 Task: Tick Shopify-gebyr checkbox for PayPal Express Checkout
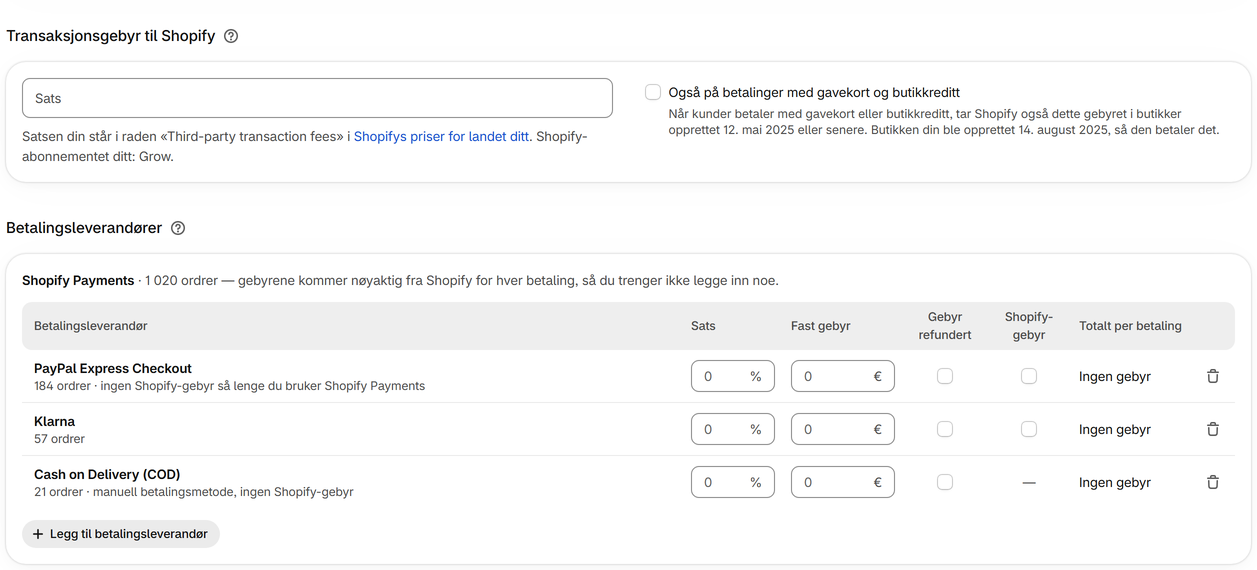click(1029, 376)
